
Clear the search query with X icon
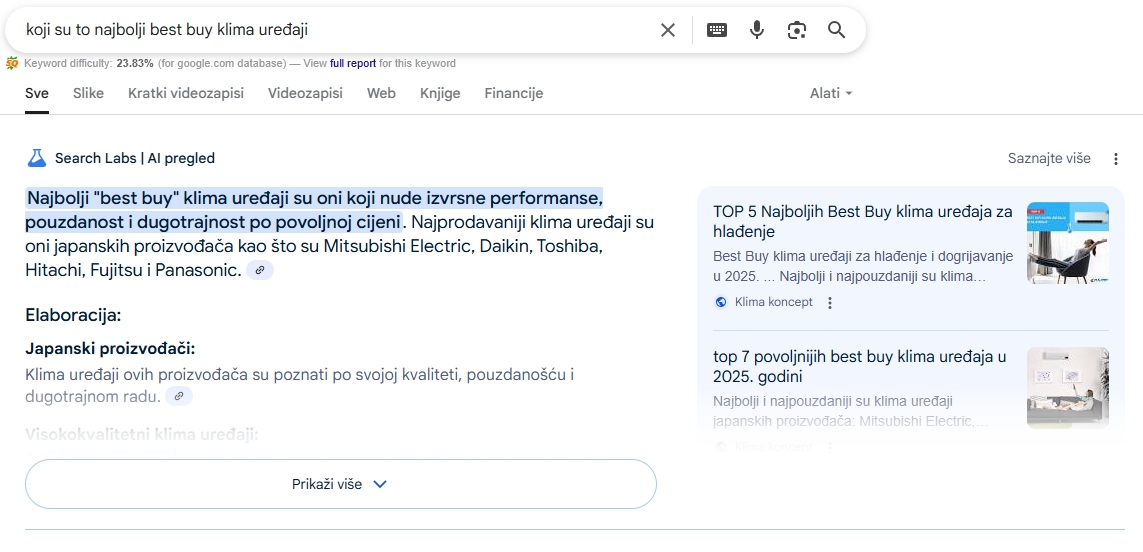668,30
